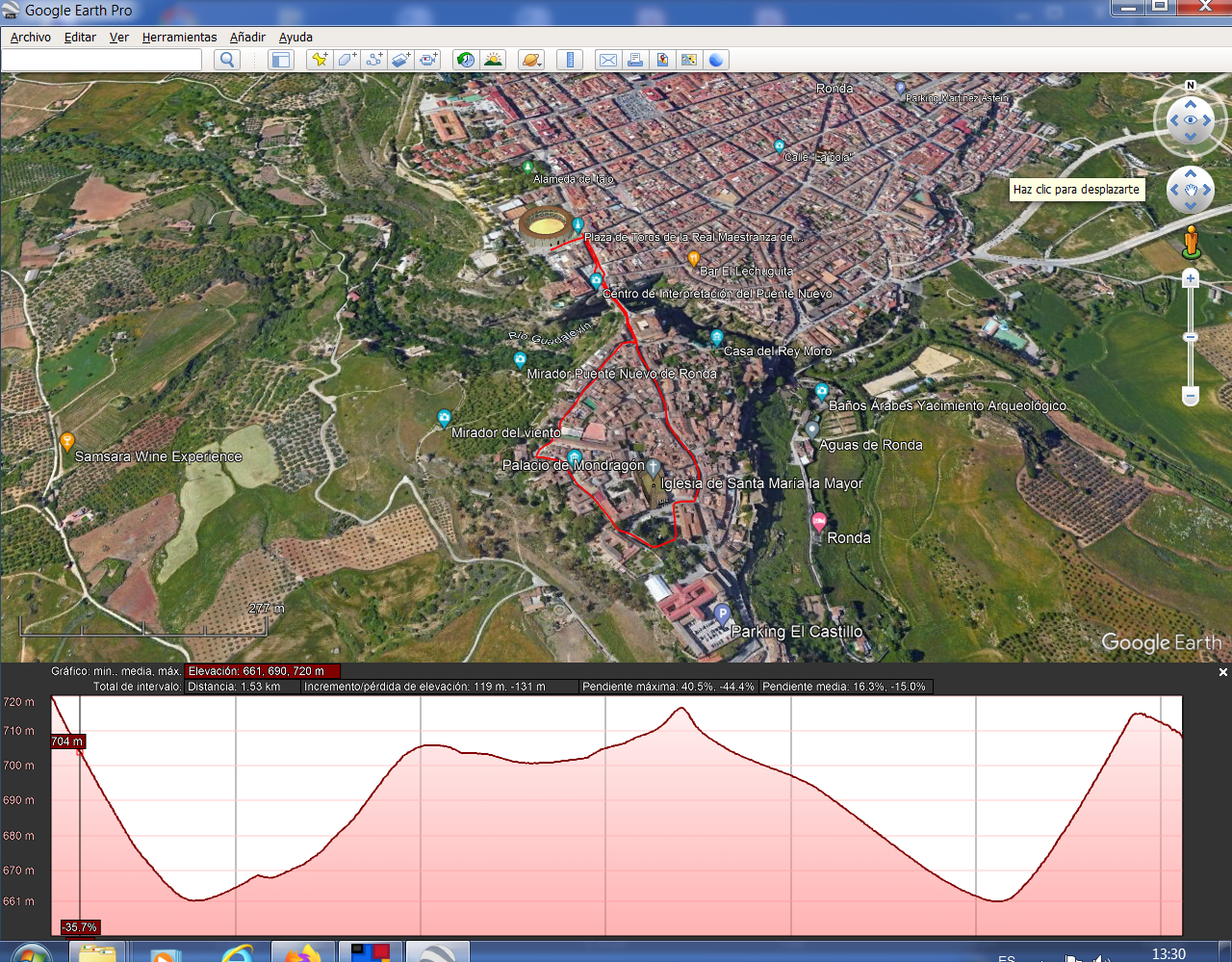Click Aguas de Ronda marker icon
The image size is (1232, 962).
pos(812,429)
